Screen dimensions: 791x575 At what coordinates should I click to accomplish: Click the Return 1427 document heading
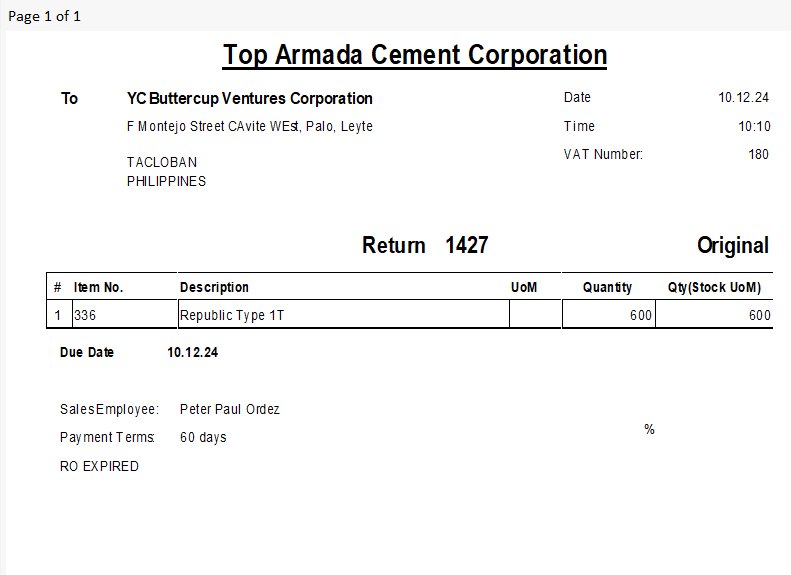pyautogui.click(x=425, y=245)
